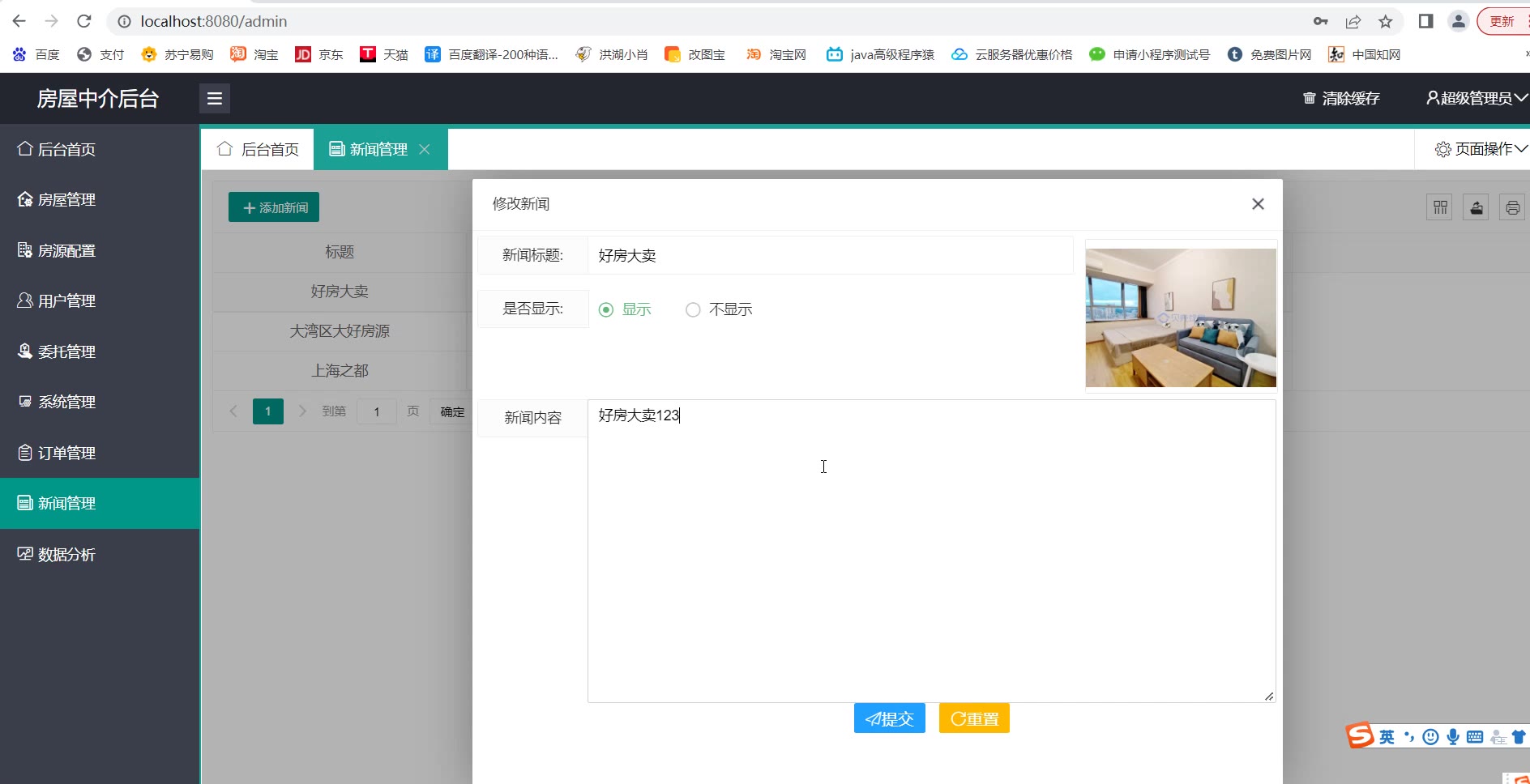Image resolution: width=1530 pixels, height=784 pixels.
Task: Open 房屋管理 in the sidebar
Action: point(66,200)
